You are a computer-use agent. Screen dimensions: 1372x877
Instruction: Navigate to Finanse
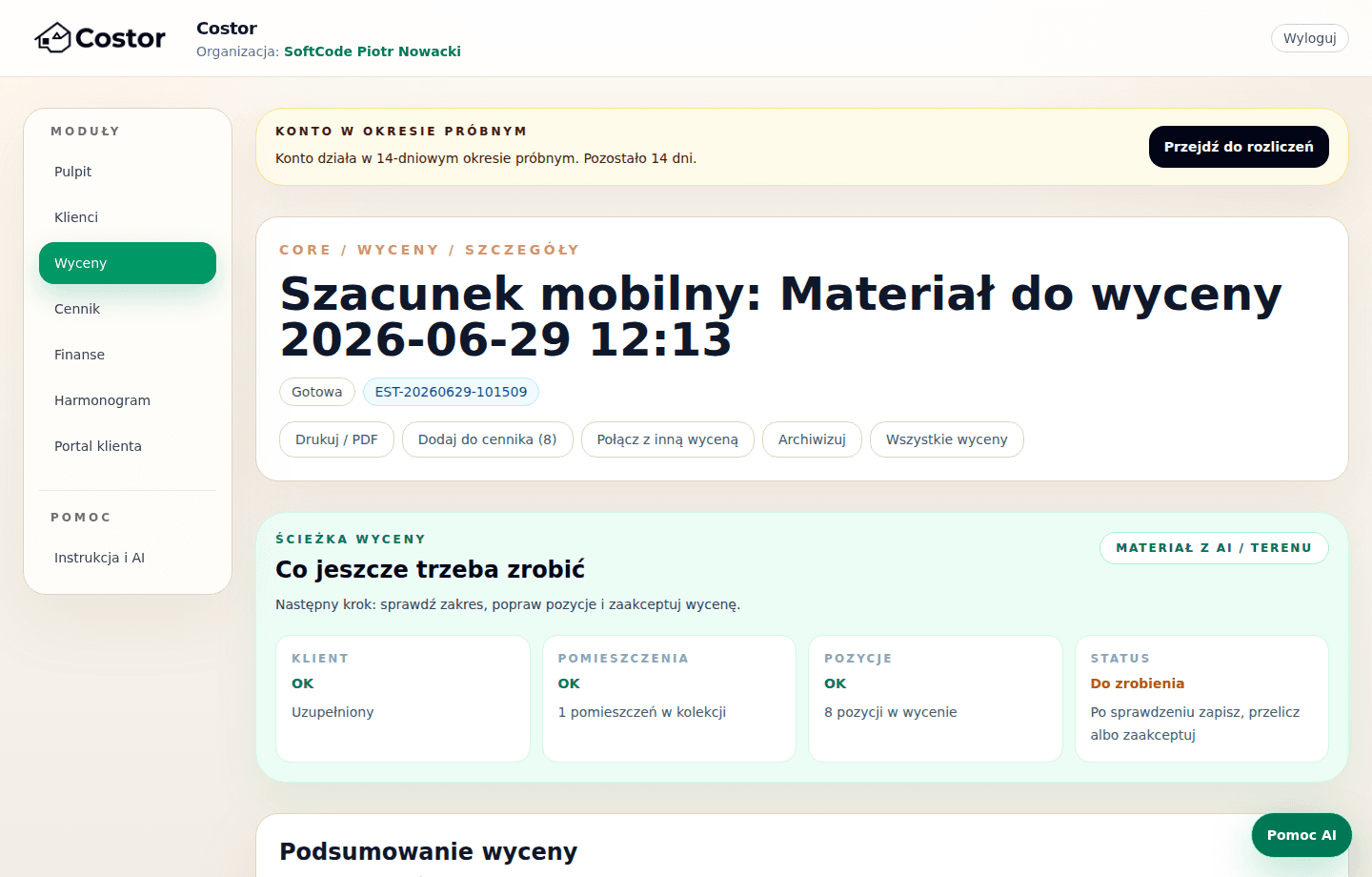[x=128, y=355]
